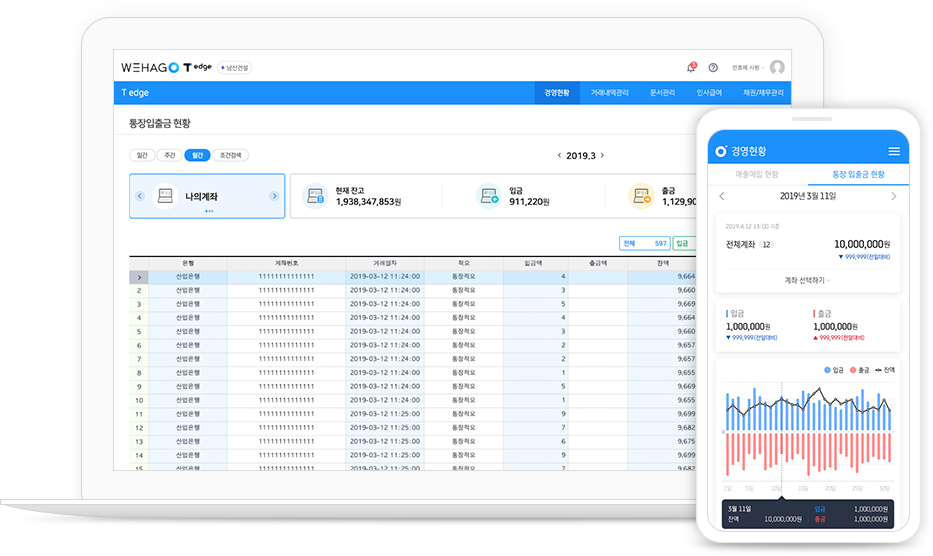933x556 pixels.
Task: Click the 전체 597 filter button
Action: [x=644, y=243]
